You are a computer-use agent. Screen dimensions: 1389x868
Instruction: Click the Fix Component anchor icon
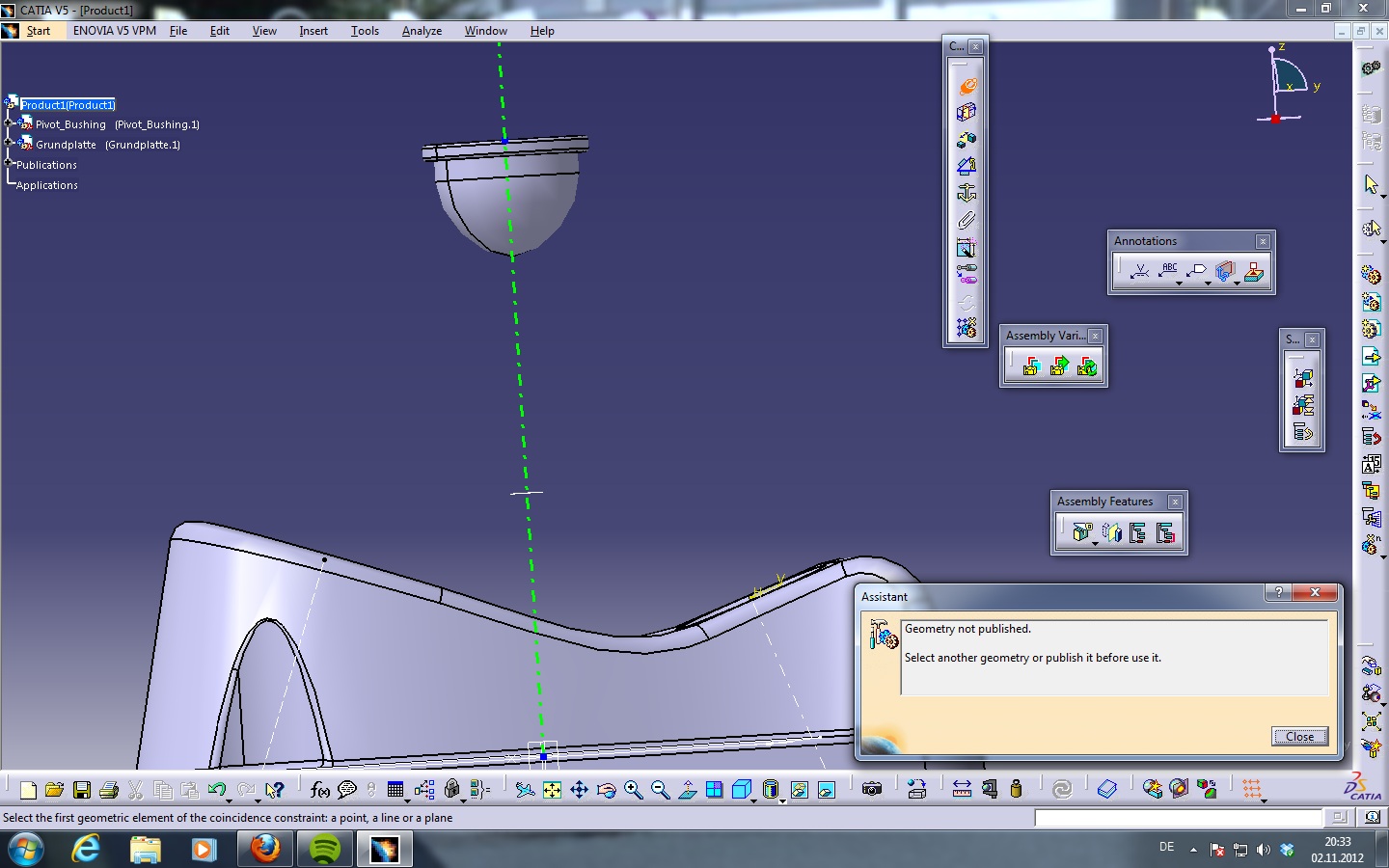(967, 193)
